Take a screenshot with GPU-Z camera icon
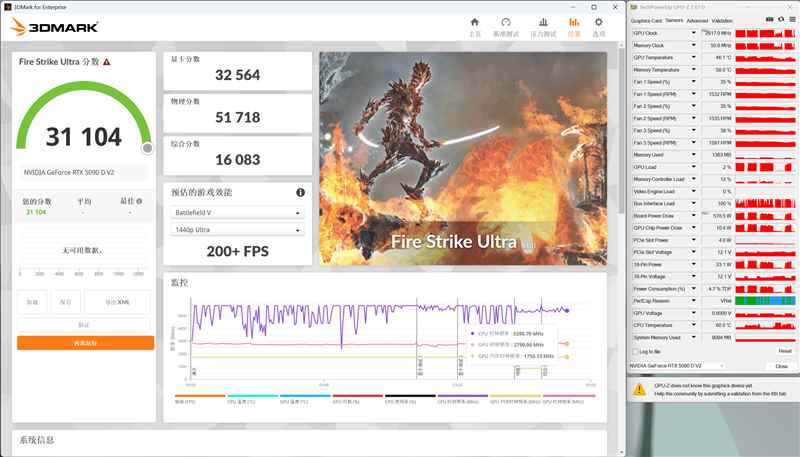This screenshot has width=800, height=457. pos(769,19)
